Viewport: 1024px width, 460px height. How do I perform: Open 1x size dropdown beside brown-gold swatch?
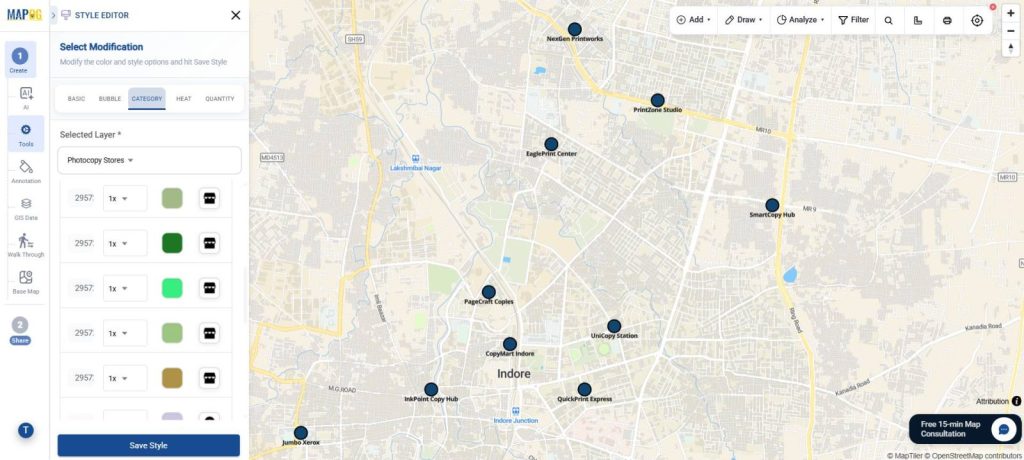125,378
